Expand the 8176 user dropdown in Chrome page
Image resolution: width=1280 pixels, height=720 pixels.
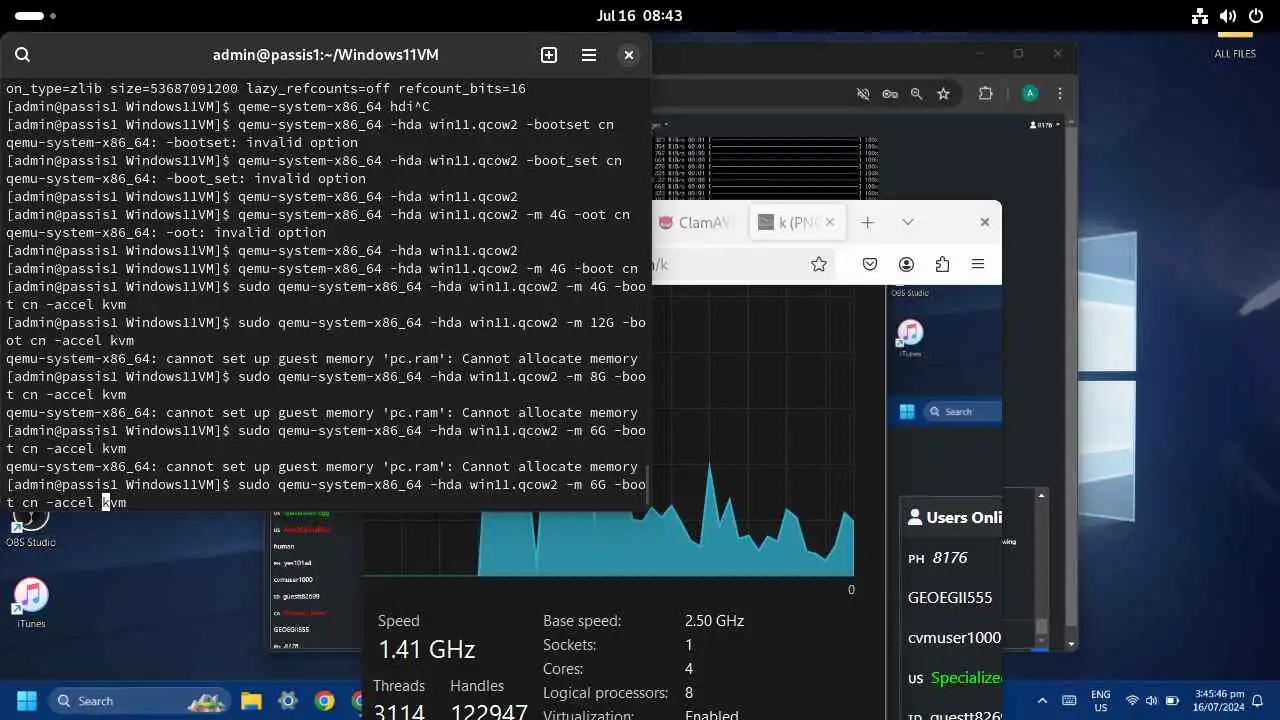[1044, 125]
